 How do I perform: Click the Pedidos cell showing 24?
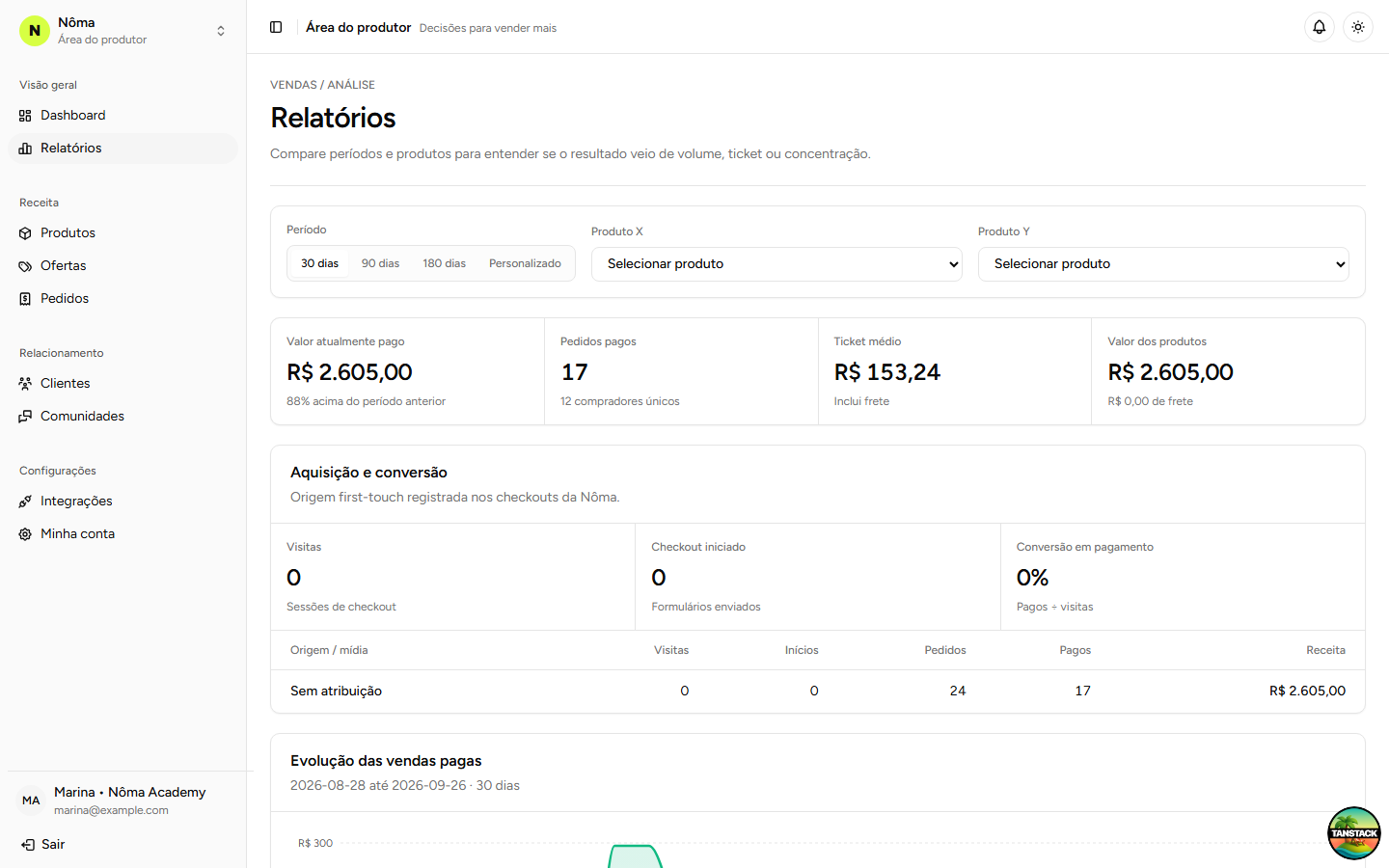click(x=958, y=691)
